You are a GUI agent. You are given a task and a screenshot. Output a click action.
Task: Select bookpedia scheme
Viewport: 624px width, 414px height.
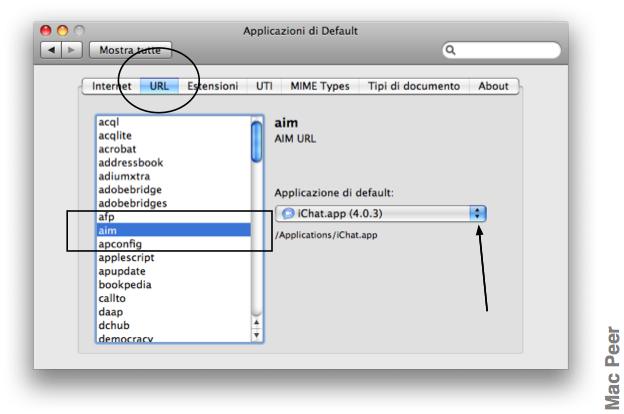(174, 285)
